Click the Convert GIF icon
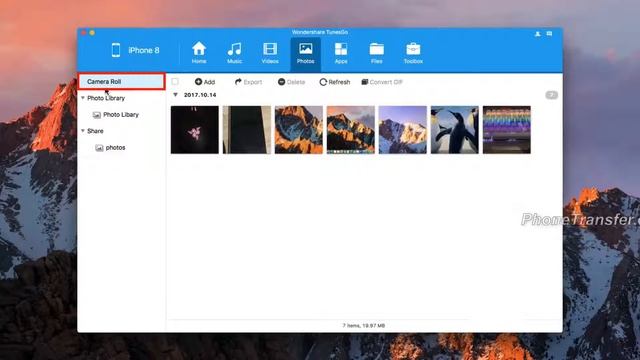 click(365, 82)
